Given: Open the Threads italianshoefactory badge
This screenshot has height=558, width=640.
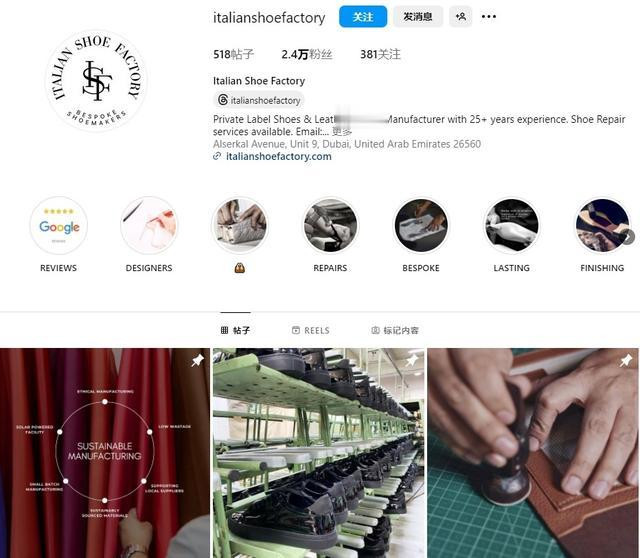Looking at the screenshot, I should click(x=259, y=100).
